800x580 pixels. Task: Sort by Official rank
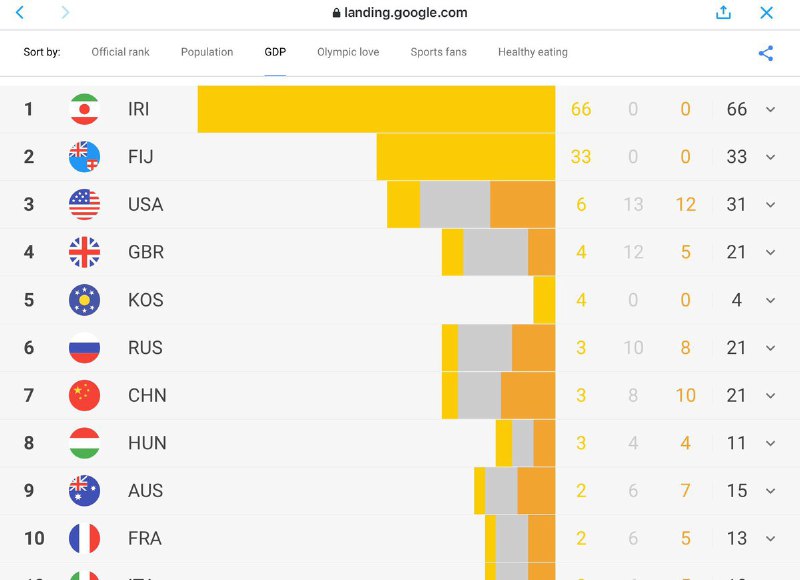coord(120,52)
